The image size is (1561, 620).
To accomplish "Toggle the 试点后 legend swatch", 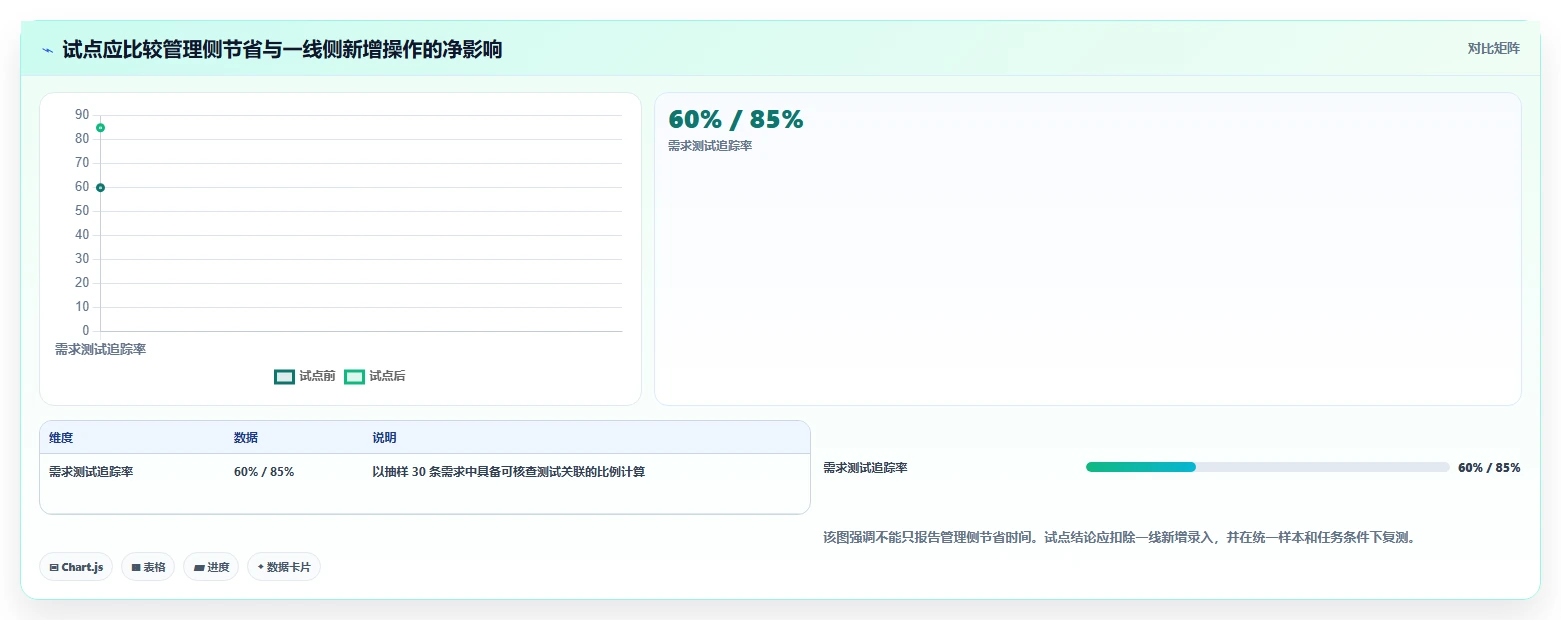I will (x=354, y=377).
